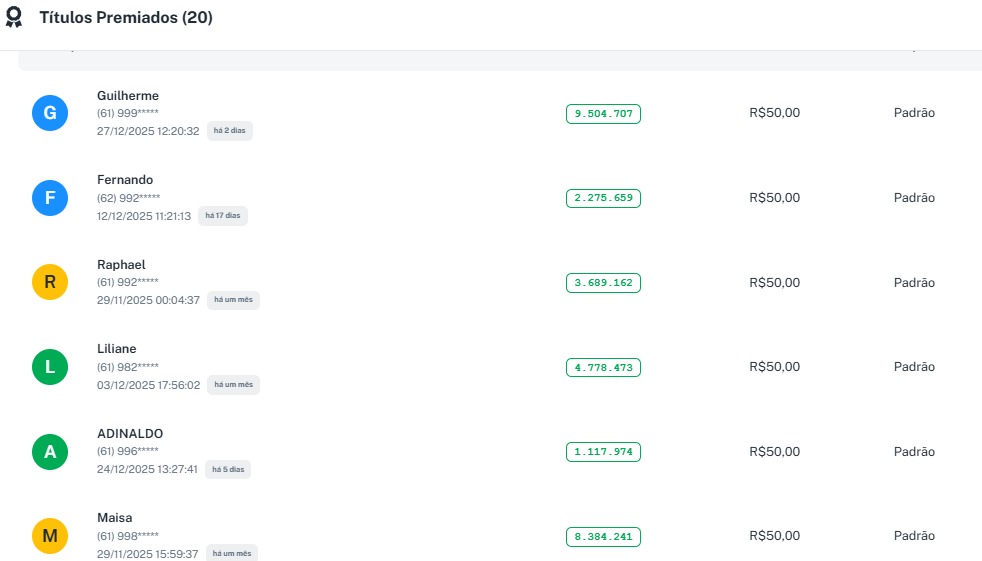This screenshot has height=561, width=982.
Task: Click the 'há 5 dias' time badge
Action: (x=228, y=469)
